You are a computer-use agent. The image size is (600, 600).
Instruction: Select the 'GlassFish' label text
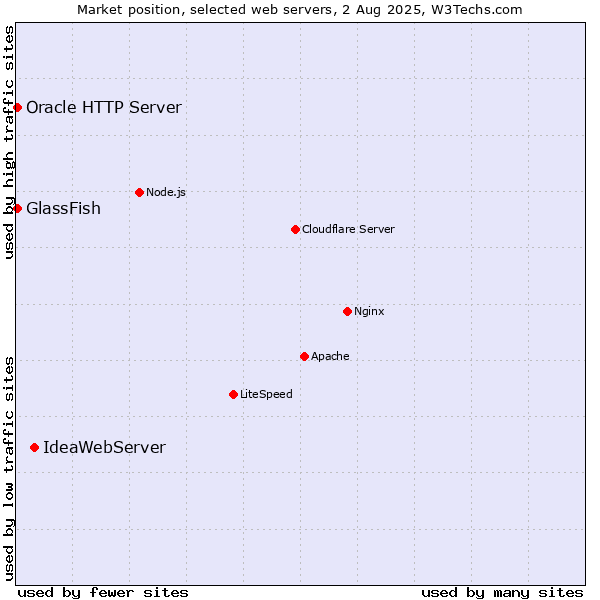point(64,209)
